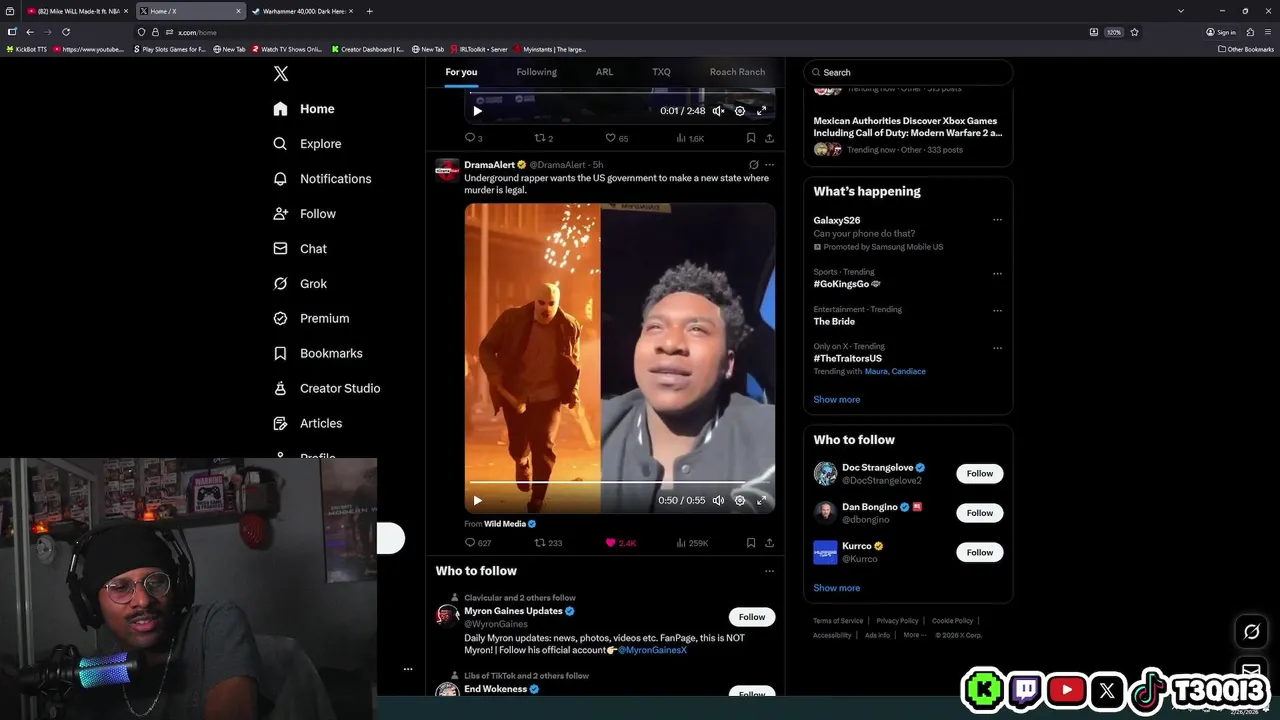Switch to the TXQ tab

[661, 72]
